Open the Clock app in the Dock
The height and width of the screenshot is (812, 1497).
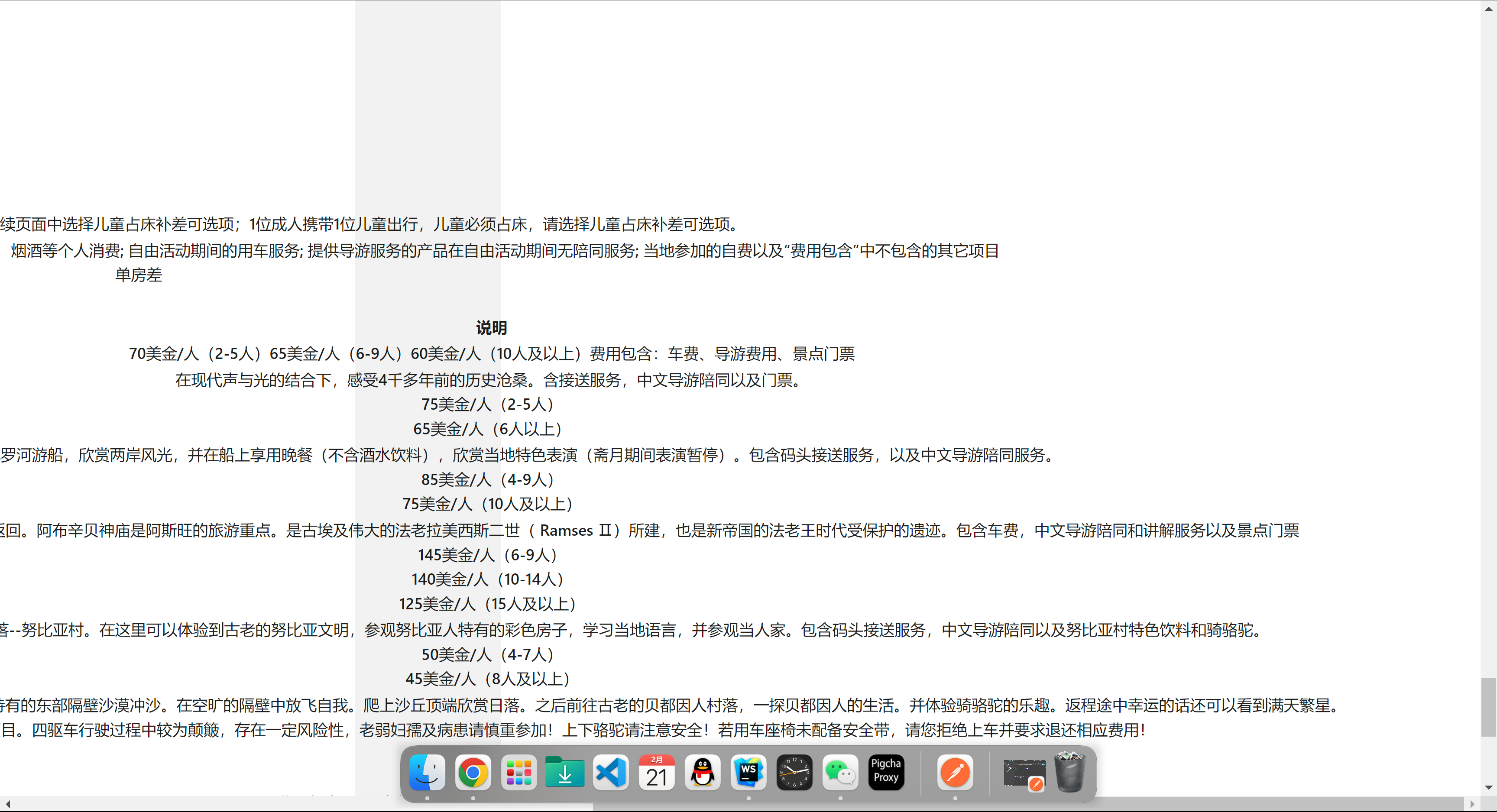click(794, 773)
